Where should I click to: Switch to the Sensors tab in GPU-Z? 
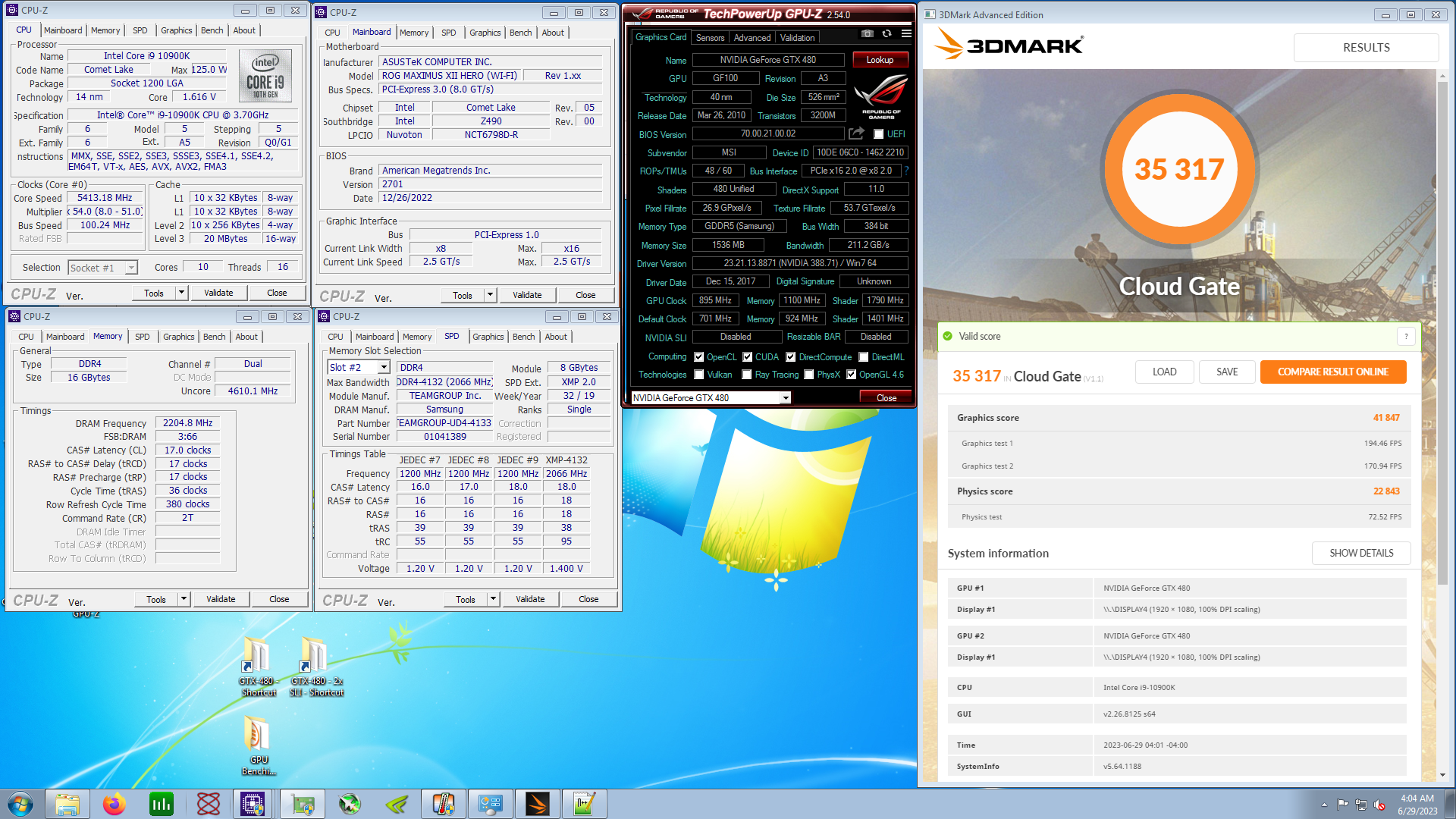pos(710,38)
